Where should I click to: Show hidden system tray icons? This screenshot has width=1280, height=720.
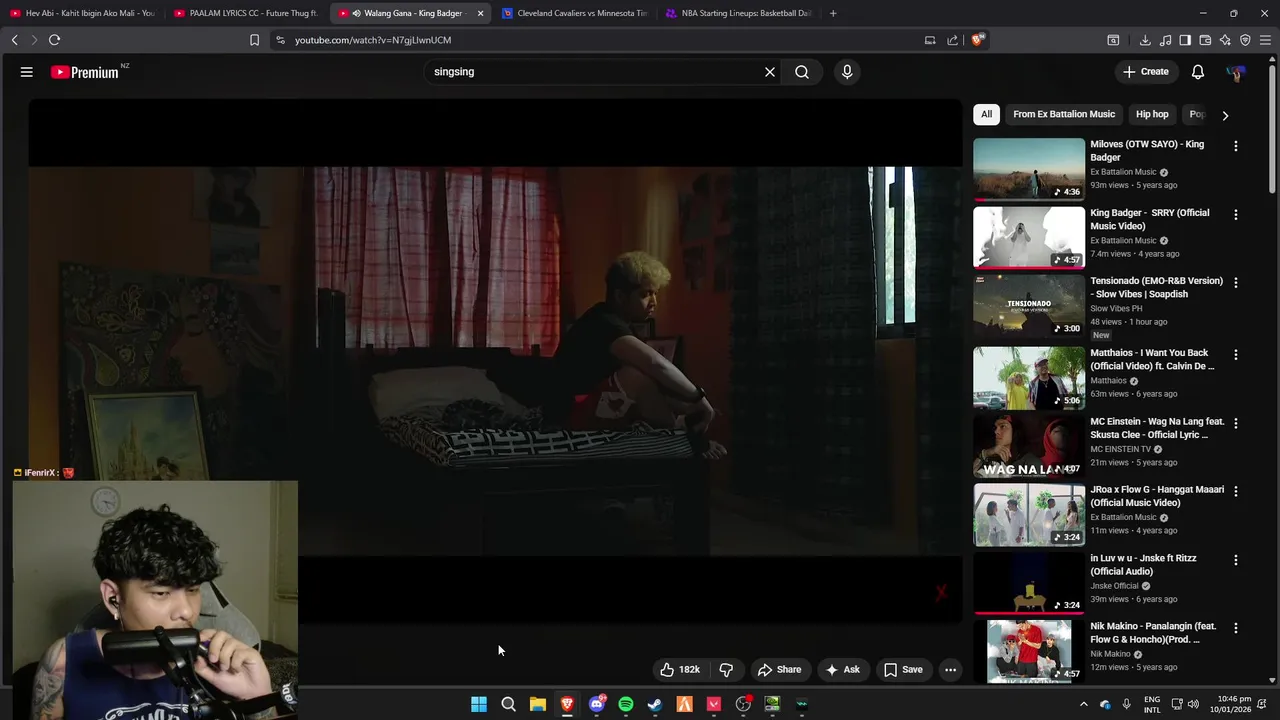pos(1083,704)
